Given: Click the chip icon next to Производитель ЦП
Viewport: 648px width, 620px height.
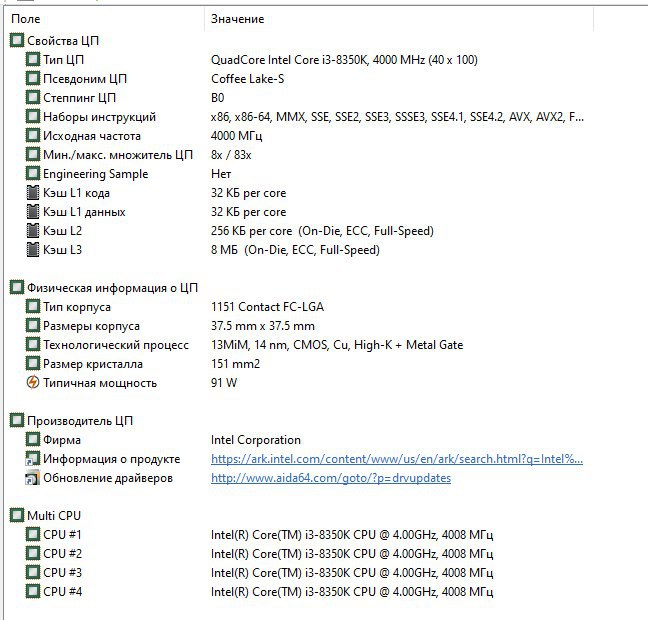Looking at the screenshot, I should (x=17, y=421).
